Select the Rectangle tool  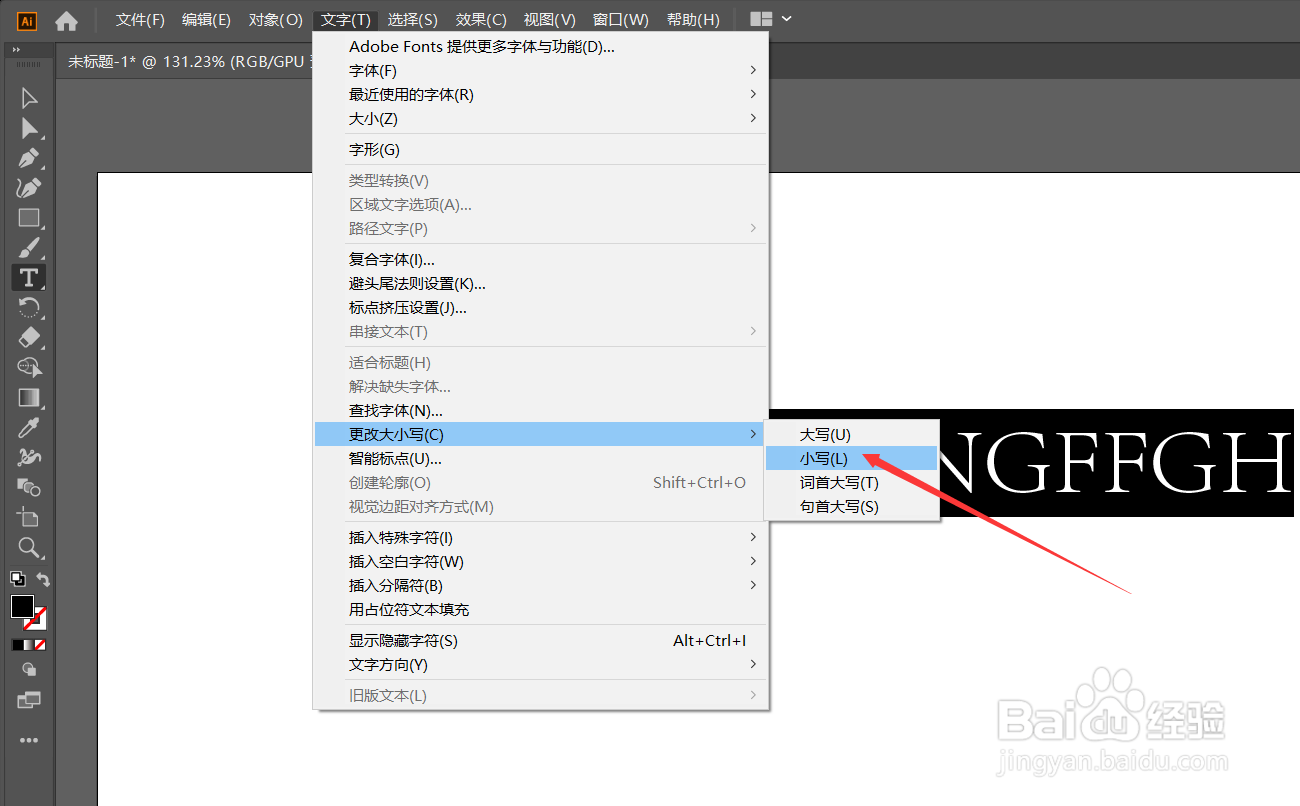[29, 218]
